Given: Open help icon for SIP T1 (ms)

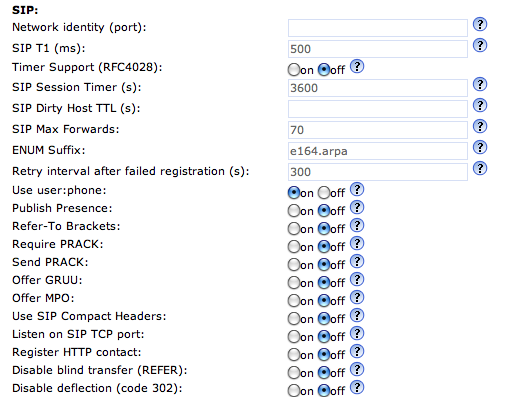Looking at the screenshot, I should tap(480, 45).
